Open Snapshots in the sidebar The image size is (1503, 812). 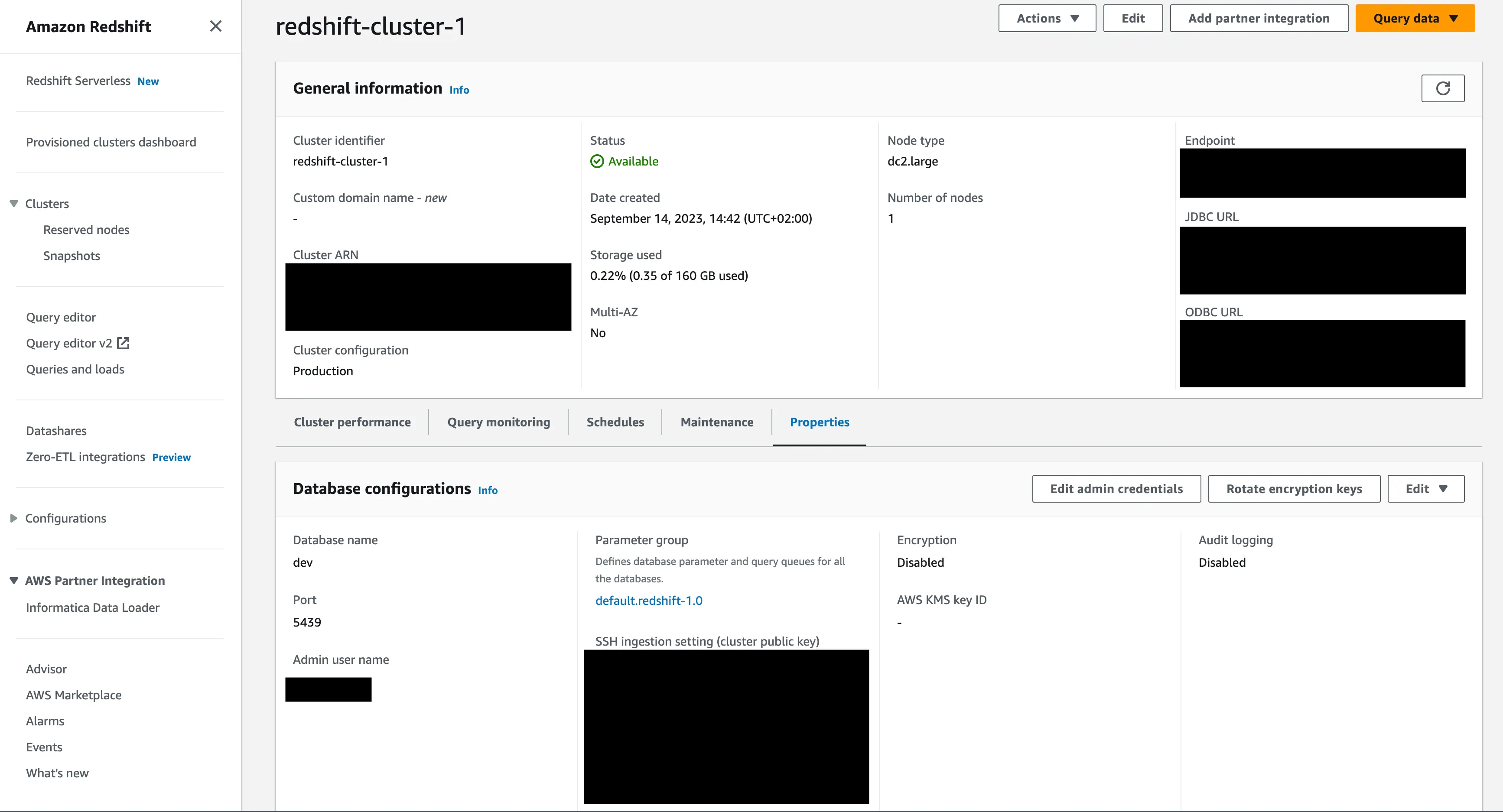tap(71, 256)
